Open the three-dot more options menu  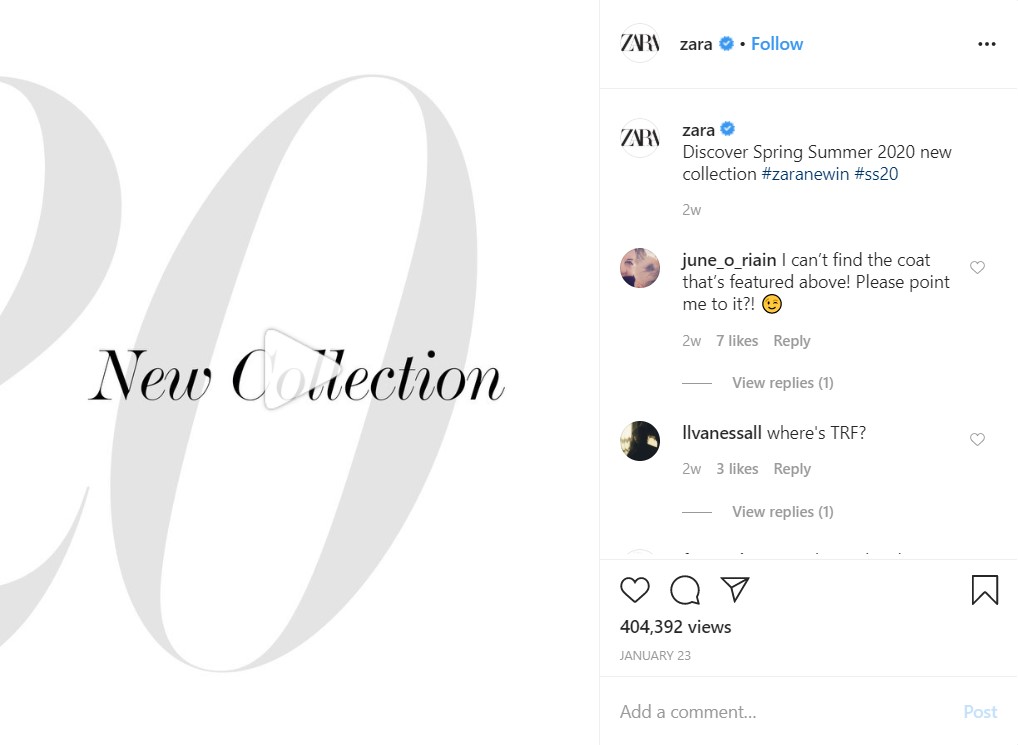click(x=986, y=43)
